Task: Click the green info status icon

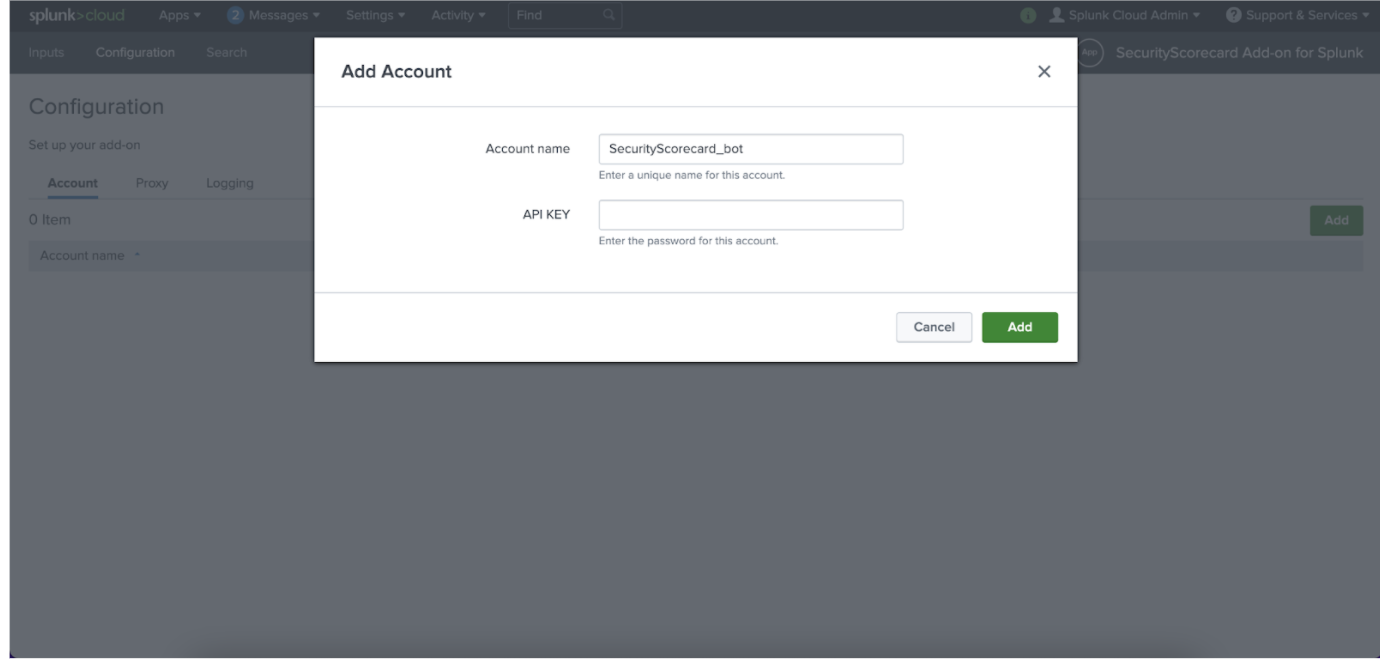Action: [1026, 15]
